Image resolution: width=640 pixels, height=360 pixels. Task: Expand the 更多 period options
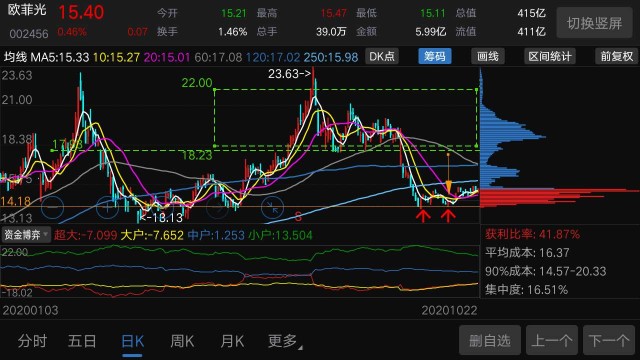point(285,341)
